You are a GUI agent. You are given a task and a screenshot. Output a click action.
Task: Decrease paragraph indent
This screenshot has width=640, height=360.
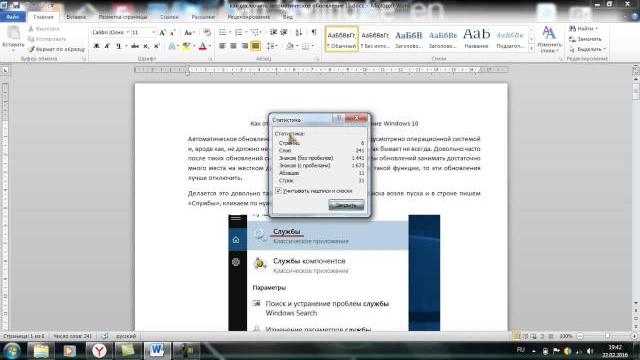[273, 32]
